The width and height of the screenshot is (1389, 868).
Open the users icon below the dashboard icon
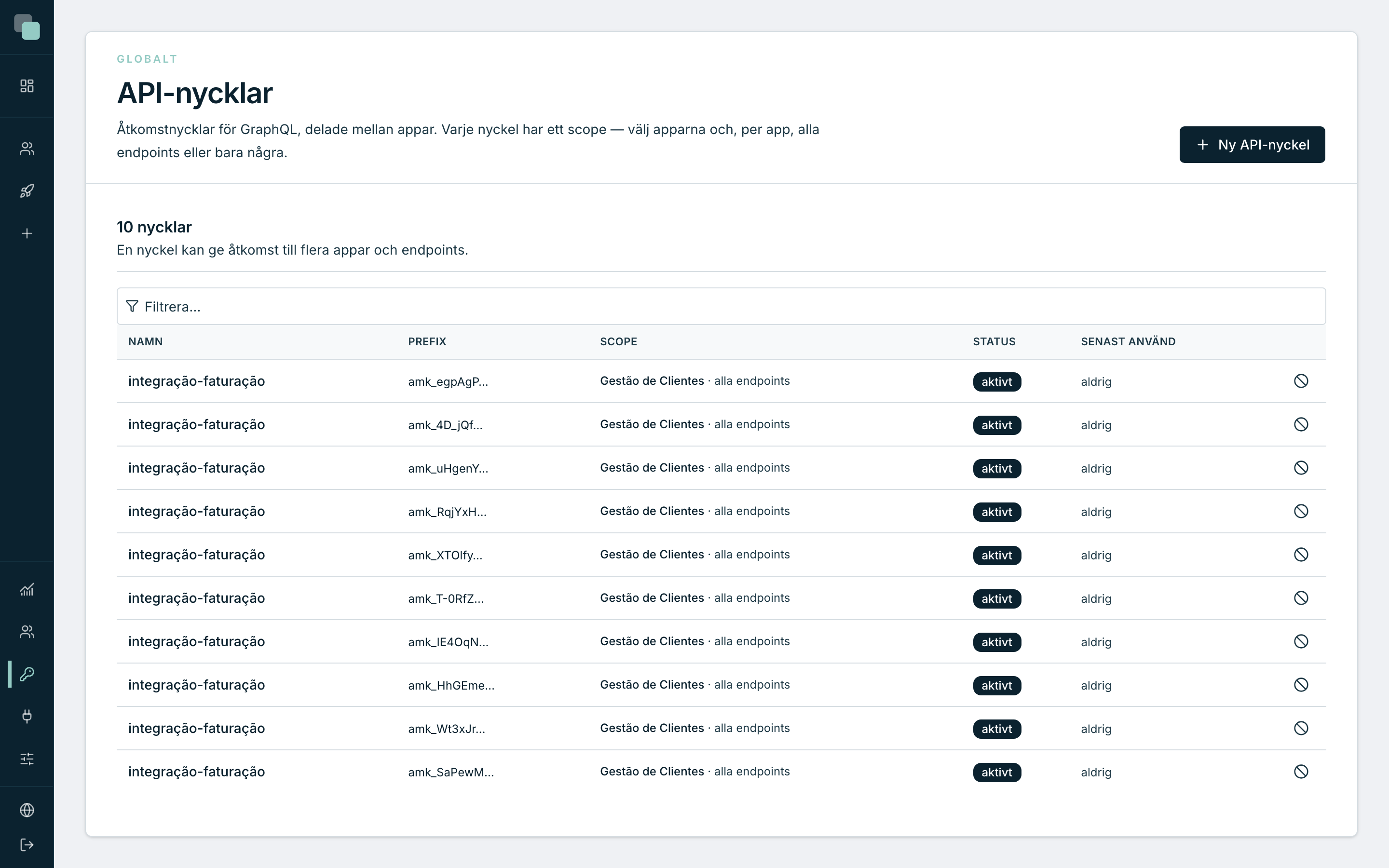(x=27, y=149)
